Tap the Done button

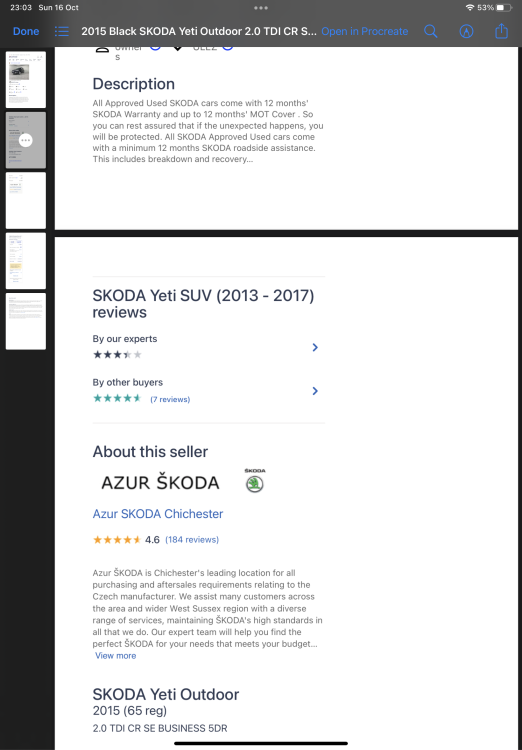pos(26,32)
